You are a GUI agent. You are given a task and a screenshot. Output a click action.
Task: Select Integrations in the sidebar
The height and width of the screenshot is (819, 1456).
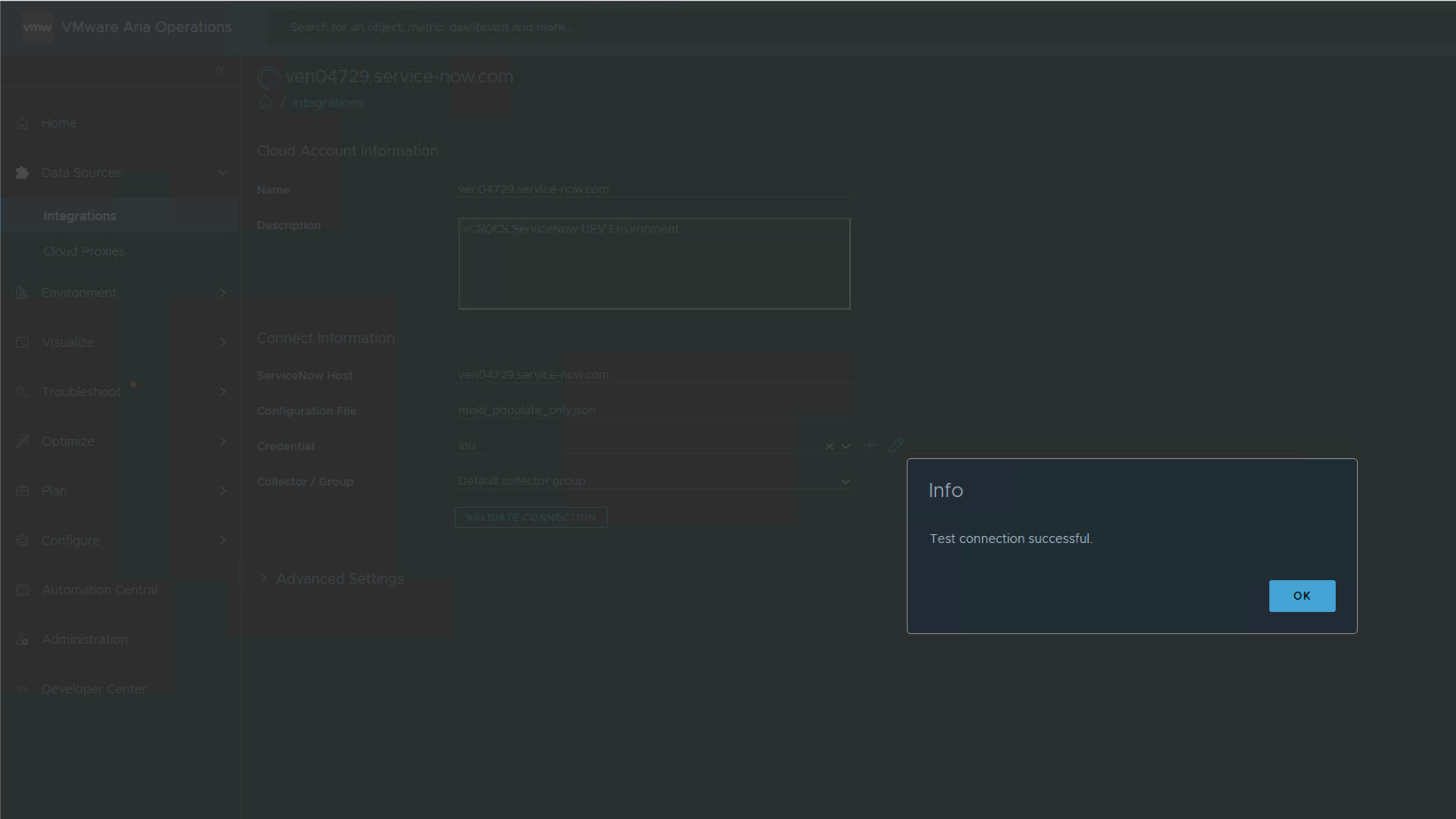(x=80, y=216)
